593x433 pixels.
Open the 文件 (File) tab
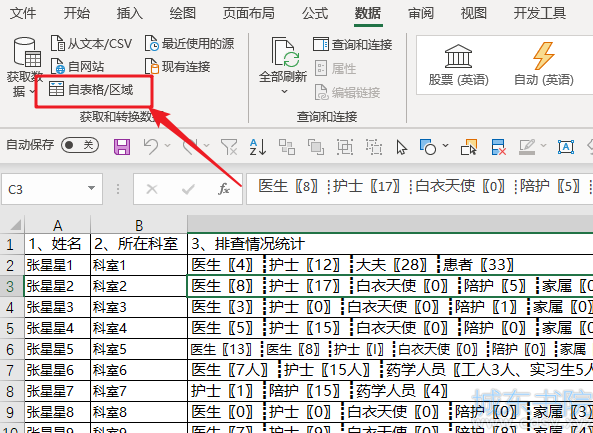(x=23, y=14)
